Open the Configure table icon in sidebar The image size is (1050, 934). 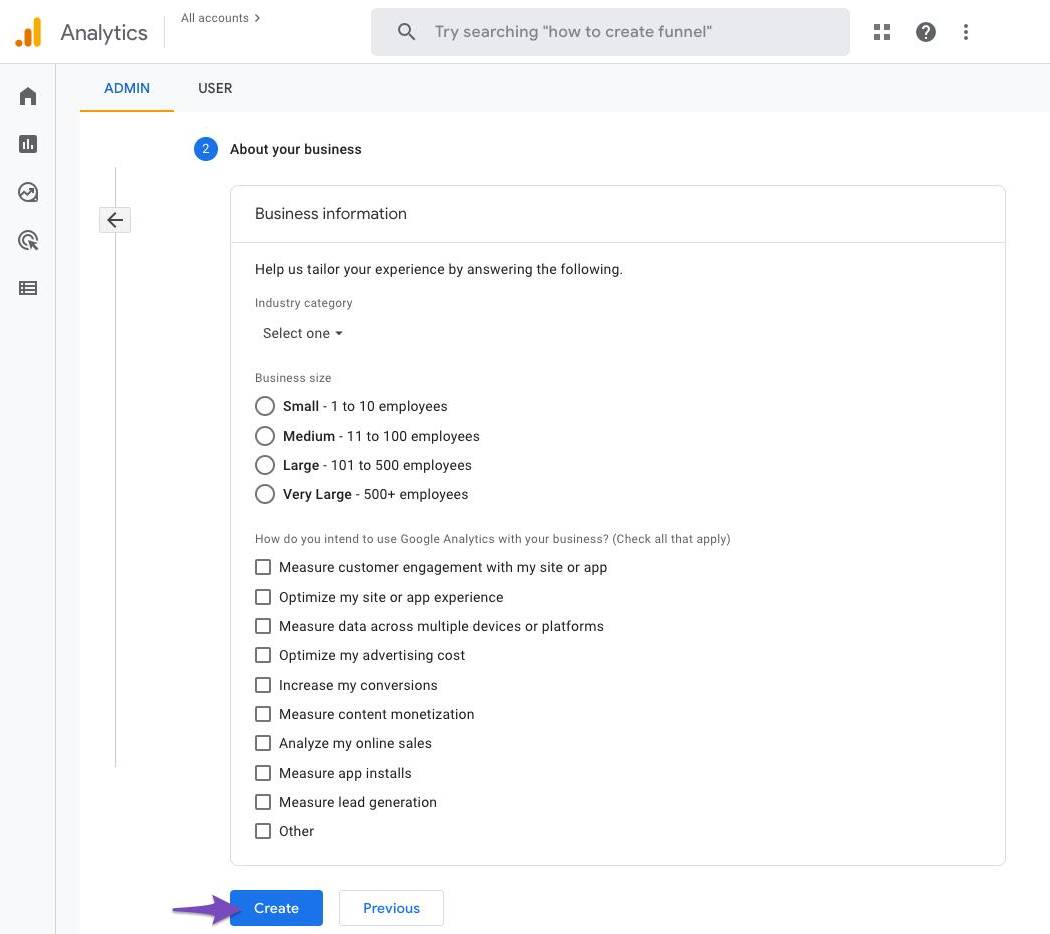28,288
